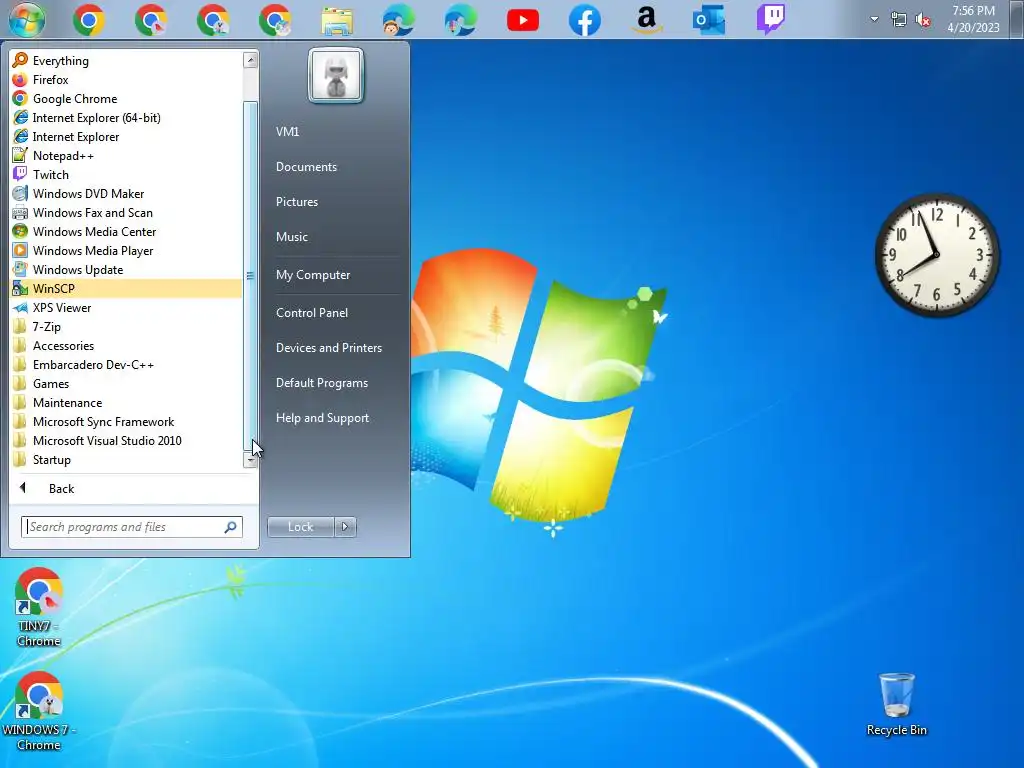
Task: Expand the Maintenance folder
Action: coord(127,403)
